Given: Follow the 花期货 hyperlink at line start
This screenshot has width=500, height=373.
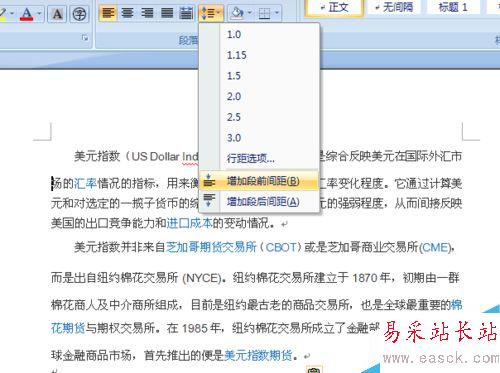Looking at the screenshot, I should coord(68,328).
